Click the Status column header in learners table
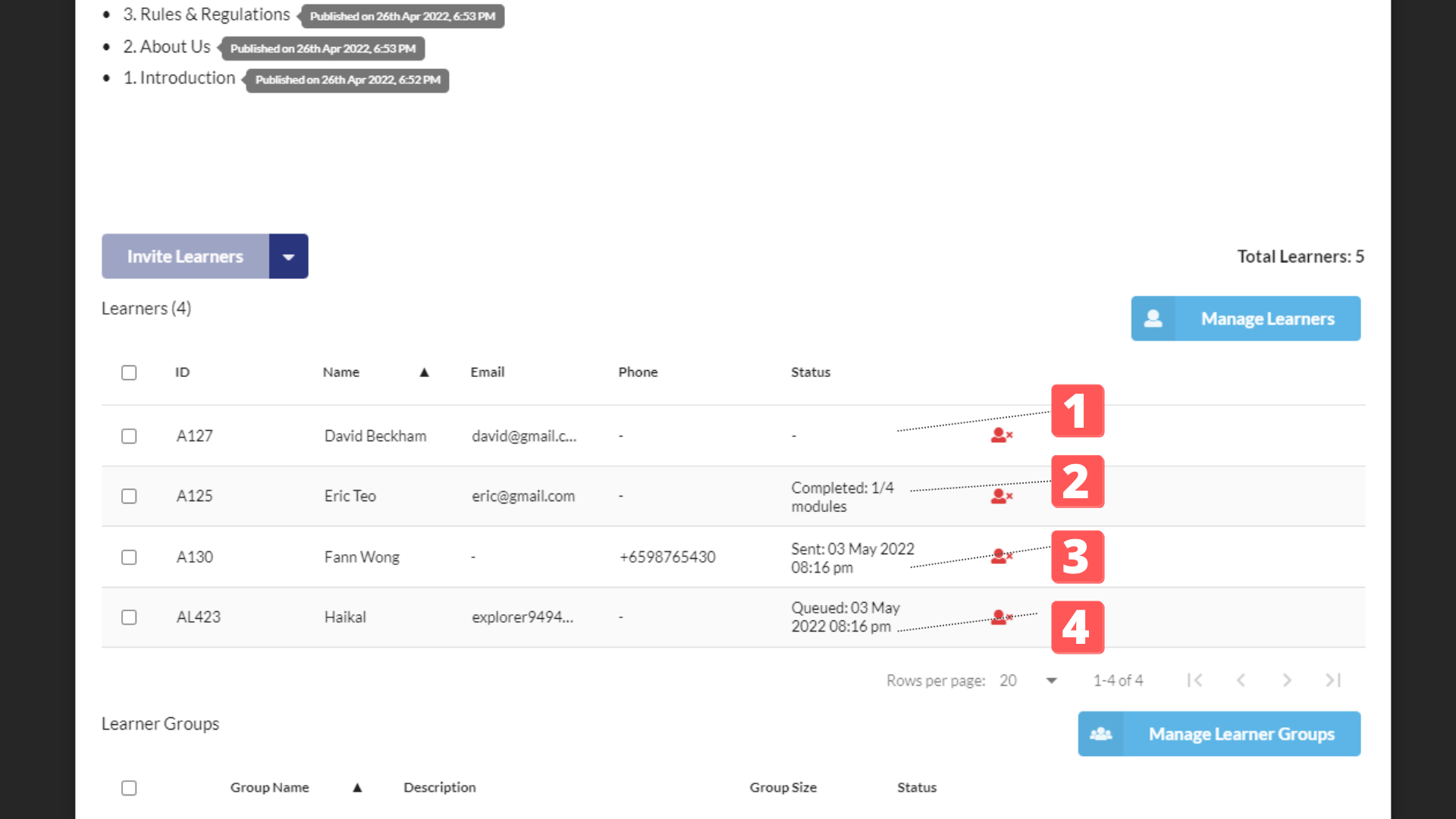 point(810,372)
